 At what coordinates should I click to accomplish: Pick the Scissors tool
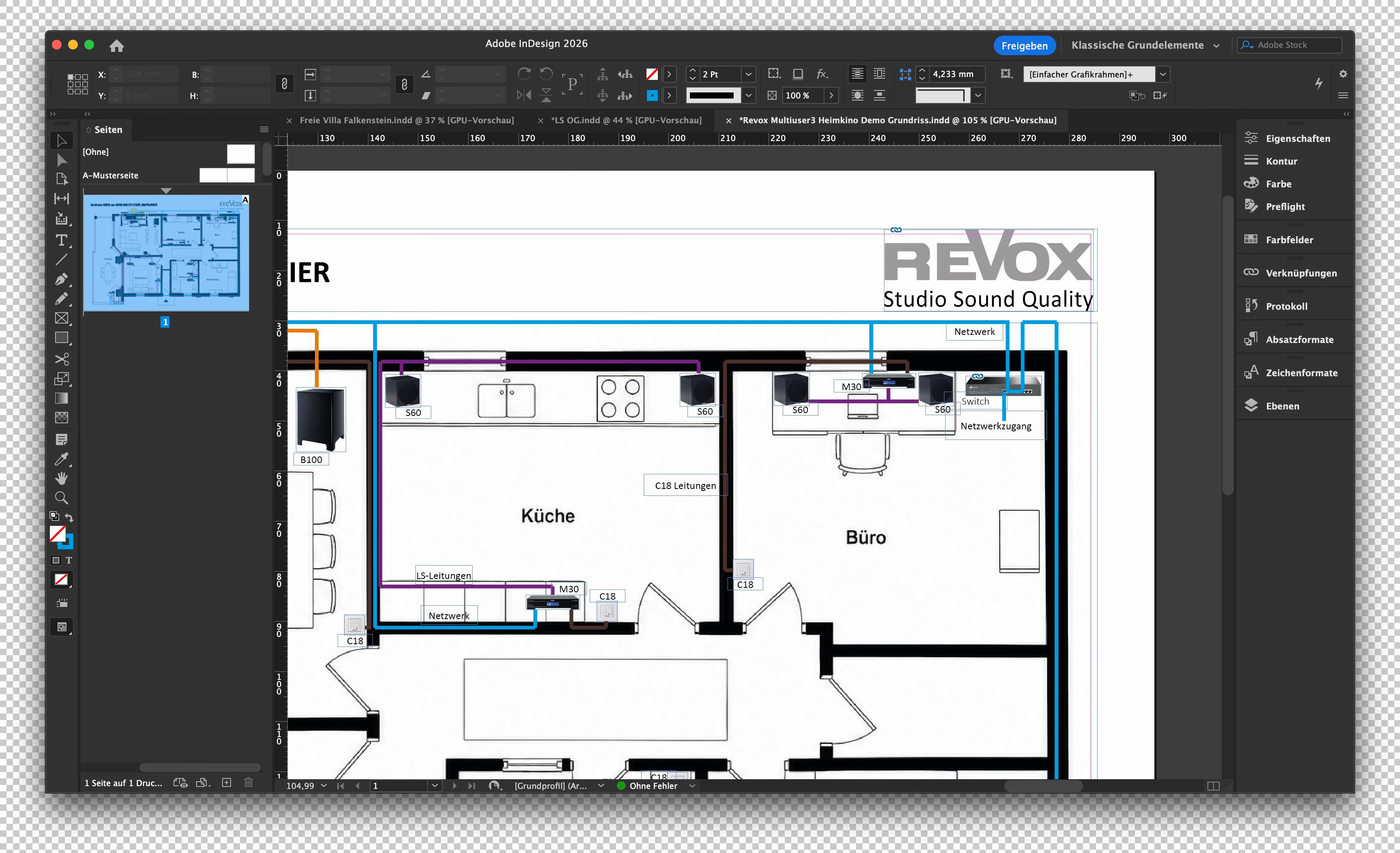(61, 359)
